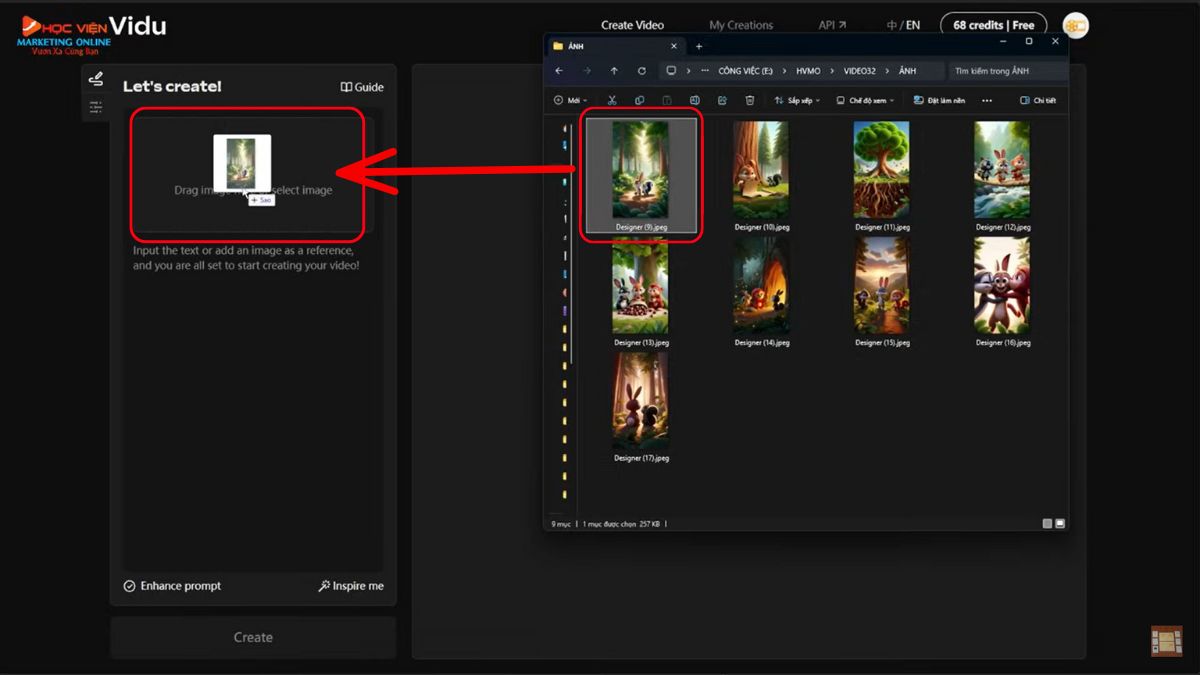Image resolution: width=1200 pixels, height=675 pixels.
Task: Open the Guide book icon in Vidu
Action: 361,87
